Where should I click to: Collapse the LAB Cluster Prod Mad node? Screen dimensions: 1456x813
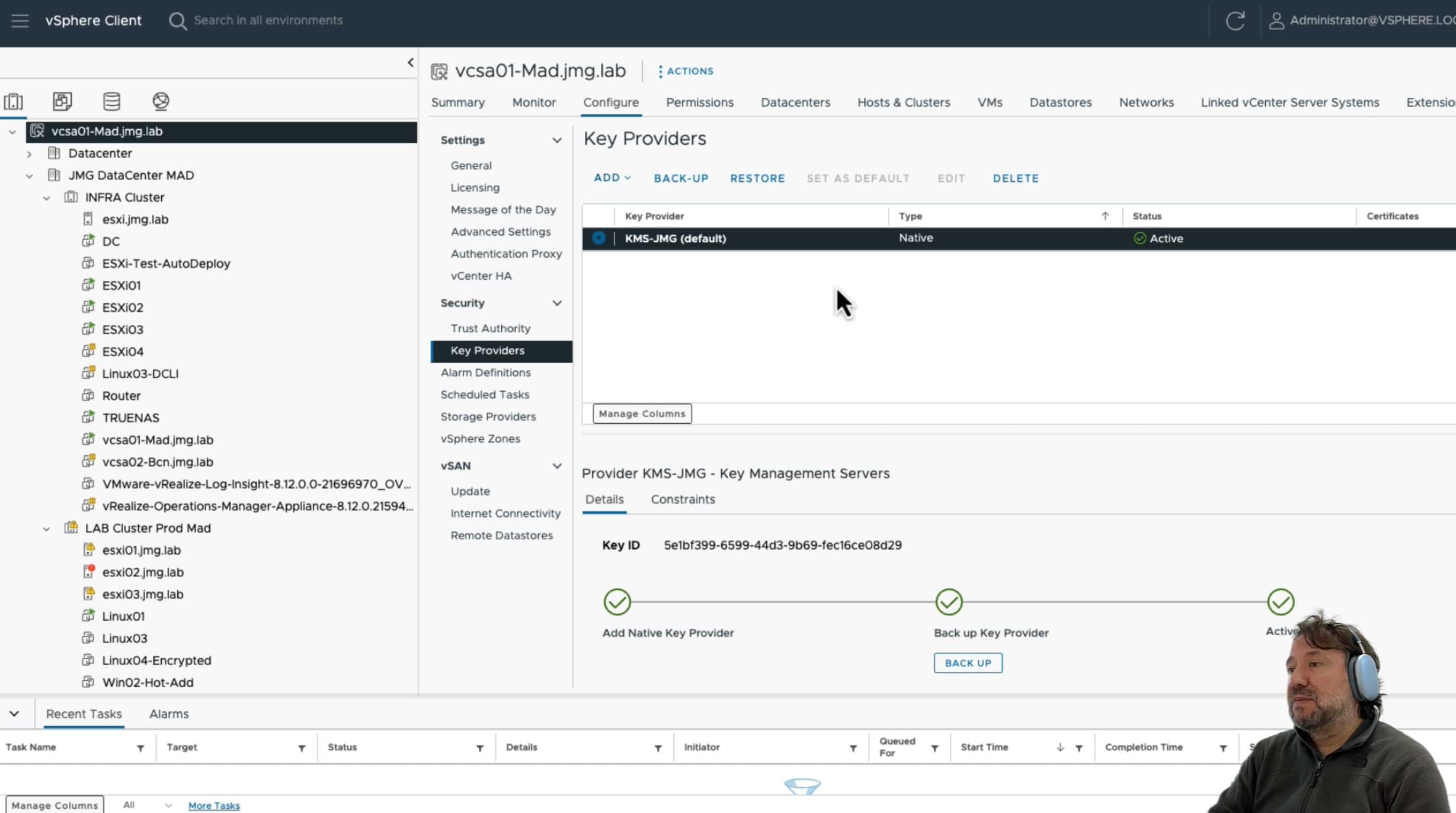point(46,529)
